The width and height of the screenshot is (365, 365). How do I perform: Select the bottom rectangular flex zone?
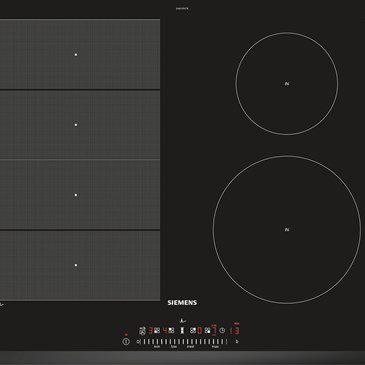pos(80,265)
